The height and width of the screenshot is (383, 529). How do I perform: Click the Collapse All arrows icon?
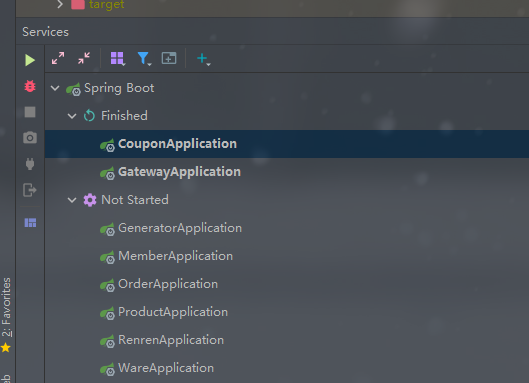click(84, 58)
